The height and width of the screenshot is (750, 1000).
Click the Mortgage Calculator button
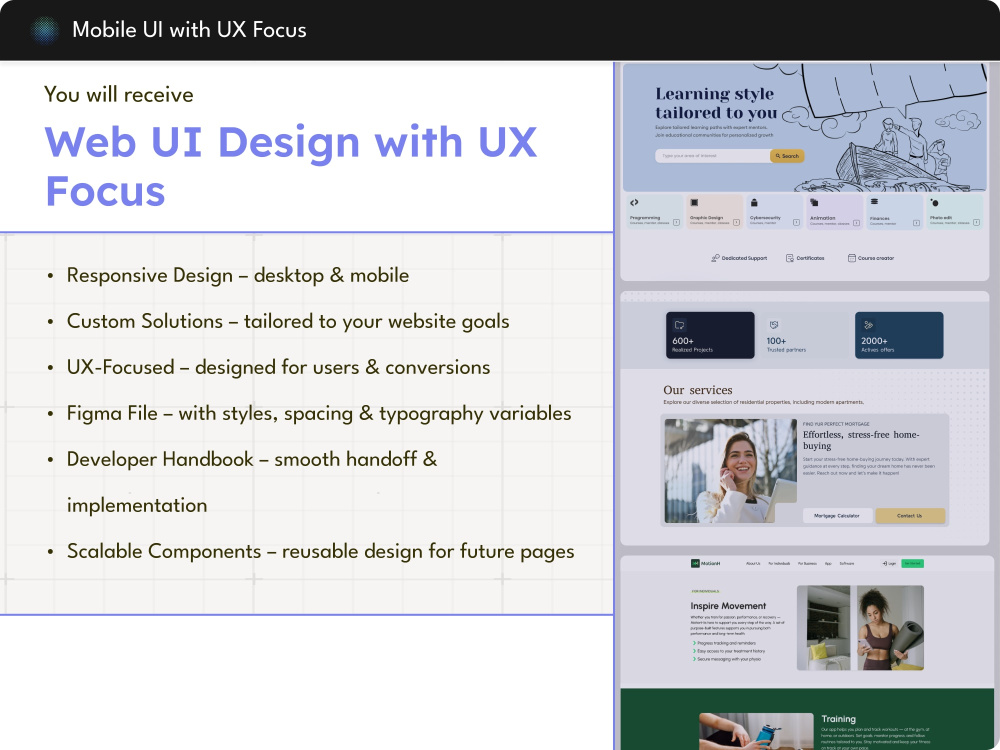pos(837,515)
